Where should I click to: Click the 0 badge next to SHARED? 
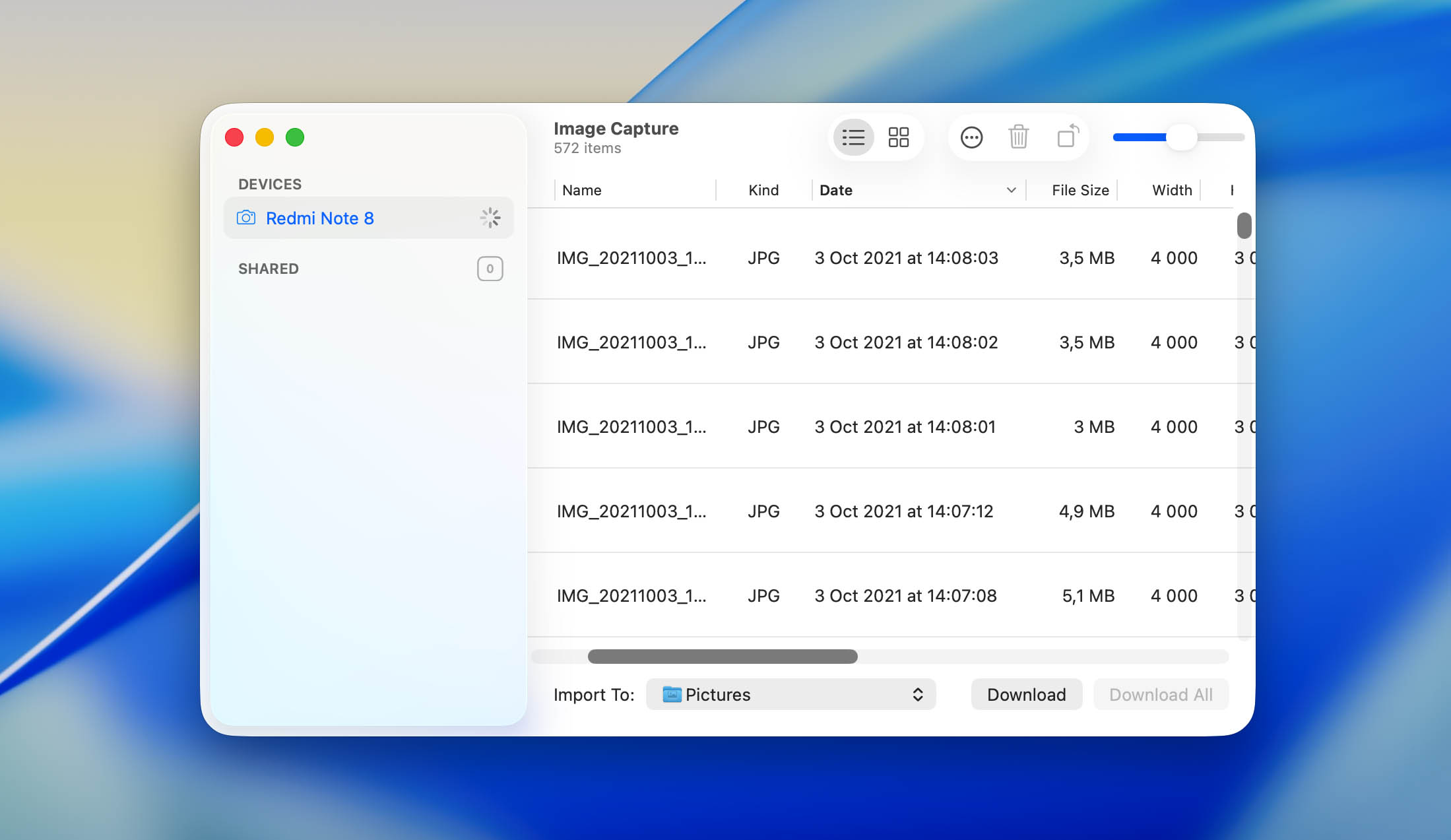coord(489,269)
